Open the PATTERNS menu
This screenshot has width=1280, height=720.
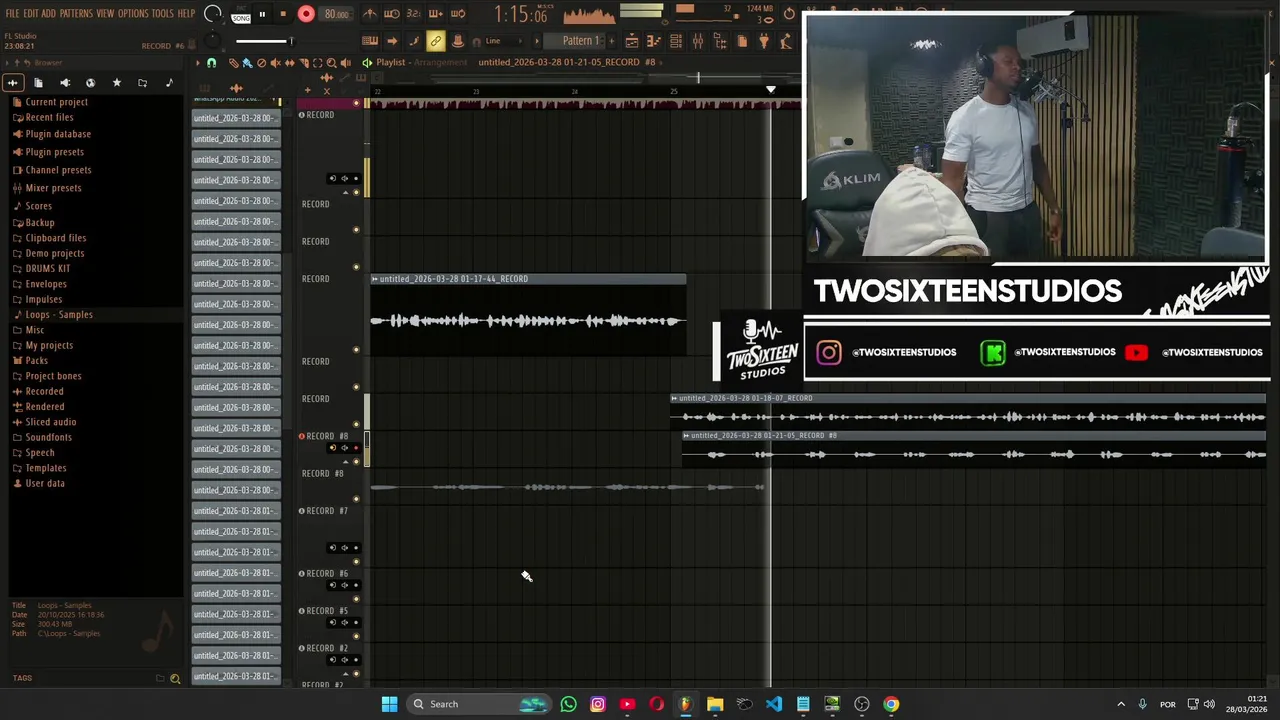[76, 13]
